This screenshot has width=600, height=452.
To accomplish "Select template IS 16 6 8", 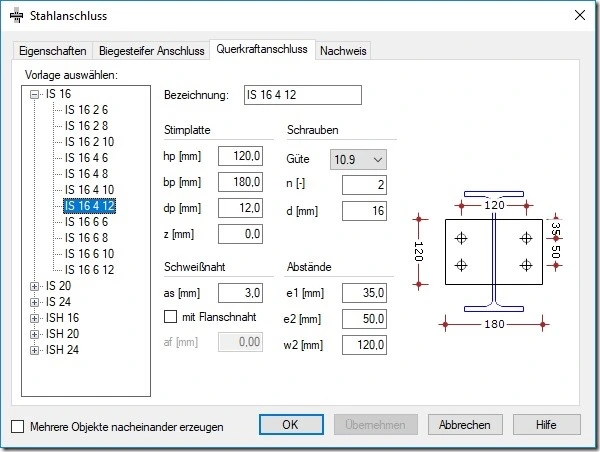I will [x=86, y=238].
